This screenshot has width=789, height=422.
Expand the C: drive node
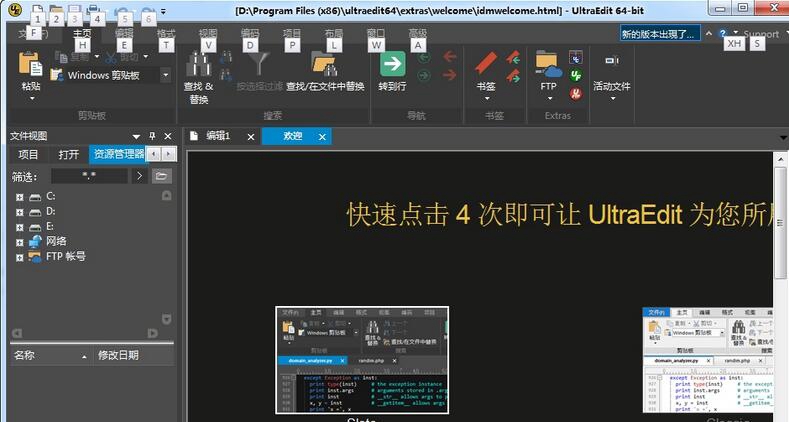click(20, 197)
